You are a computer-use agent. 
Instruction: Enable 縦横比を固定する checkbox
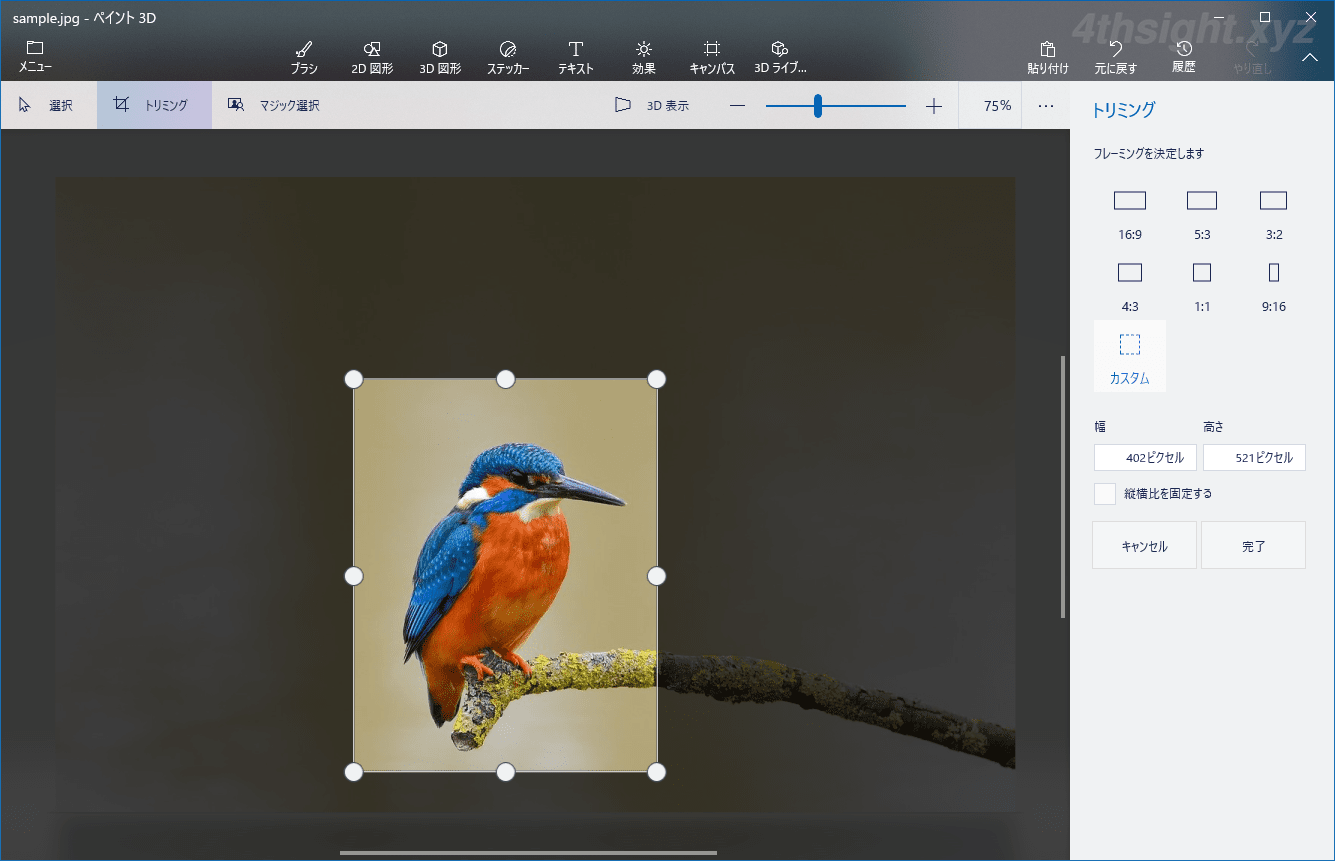pyautogui.click(x=1105, y=494)
